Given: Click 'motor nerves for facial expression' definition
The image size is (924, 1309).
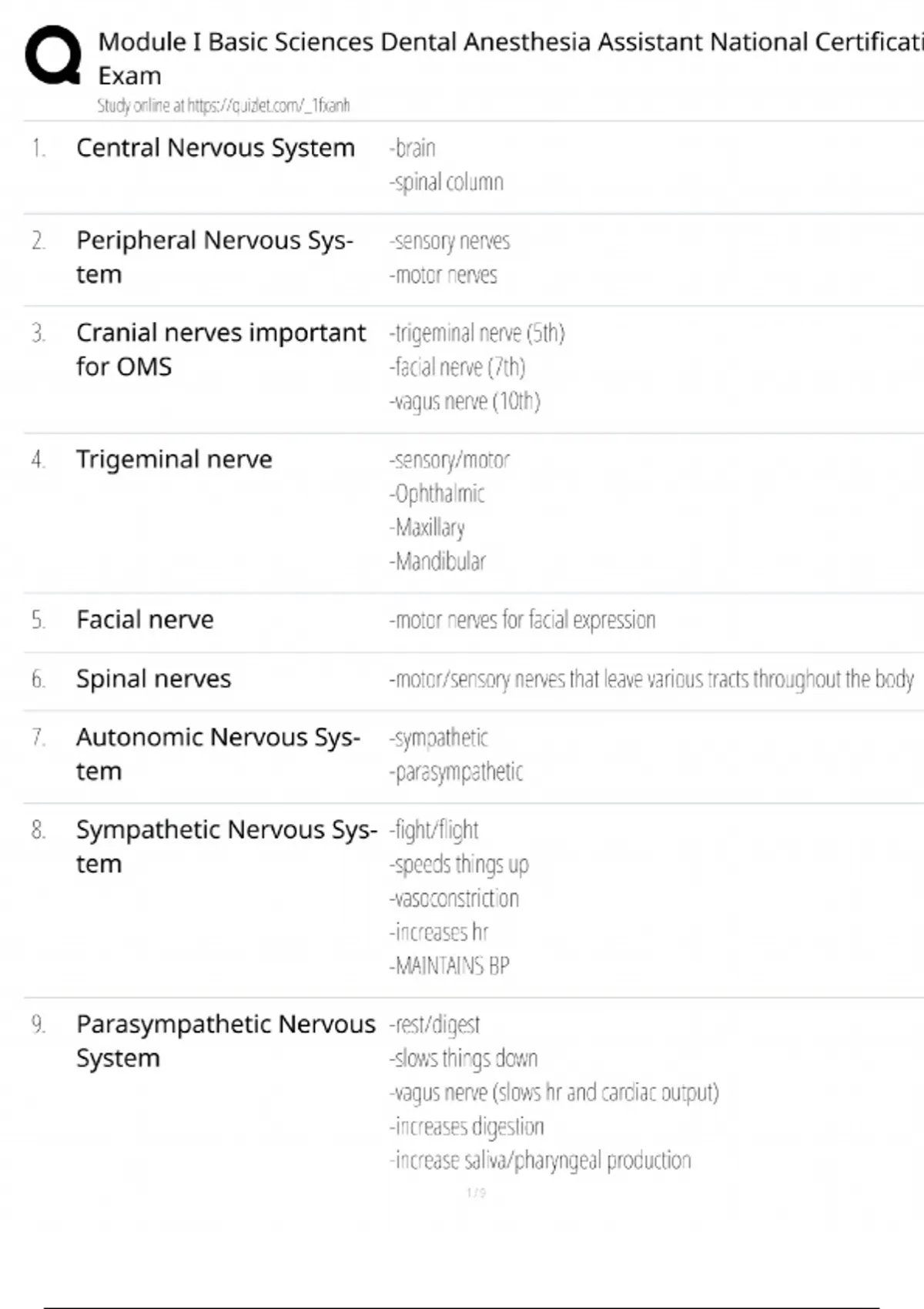Looking at the screenshot, I should [523, 620].
